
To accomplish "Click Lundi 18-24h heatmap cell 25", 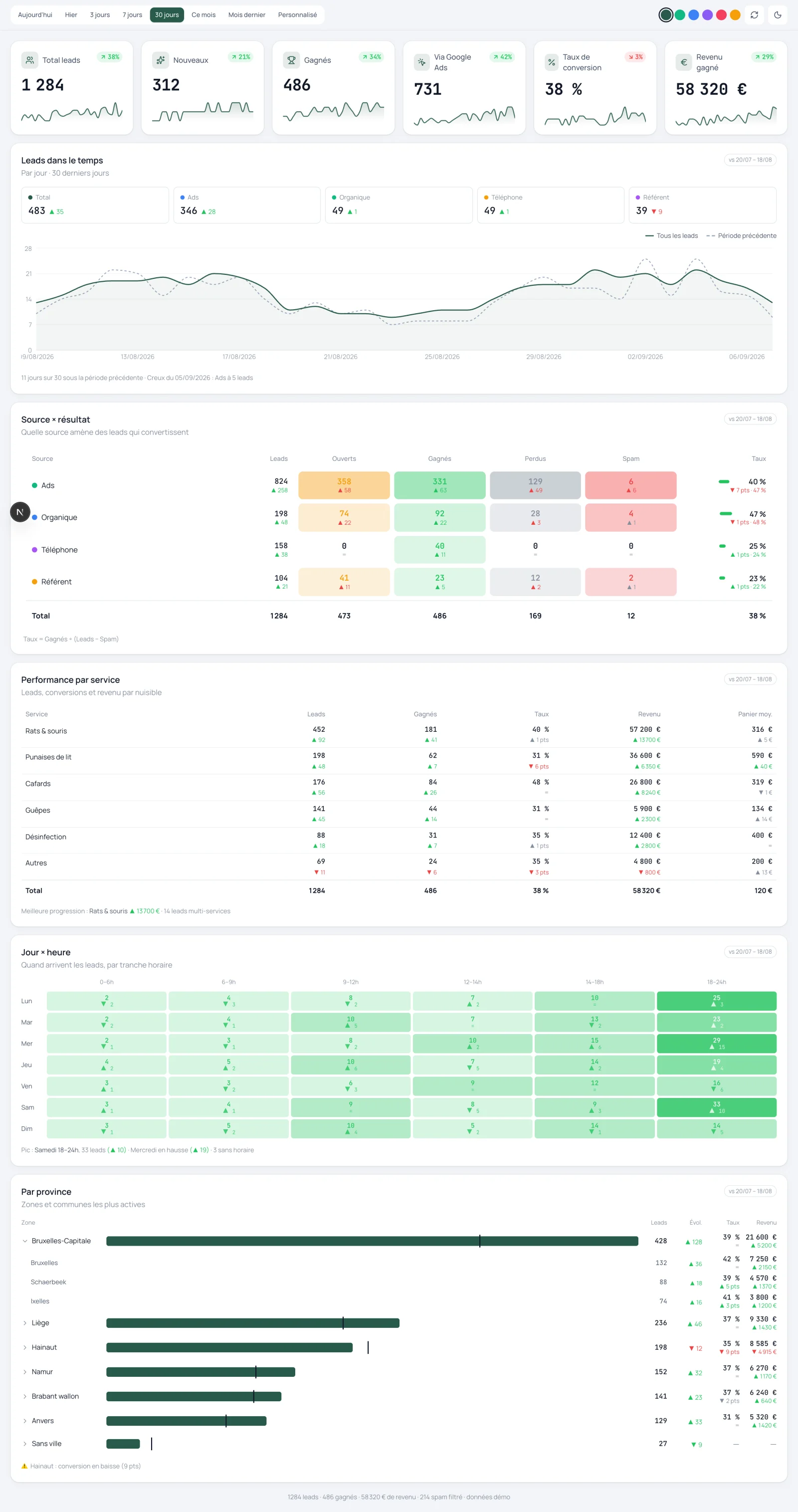I will click(x=716, y=1001).
